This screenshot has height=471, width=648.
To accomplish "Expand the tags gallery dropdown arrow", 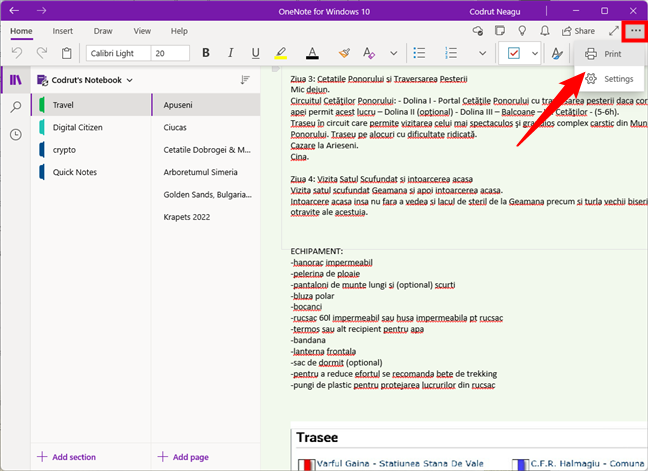I will [534, 53].
